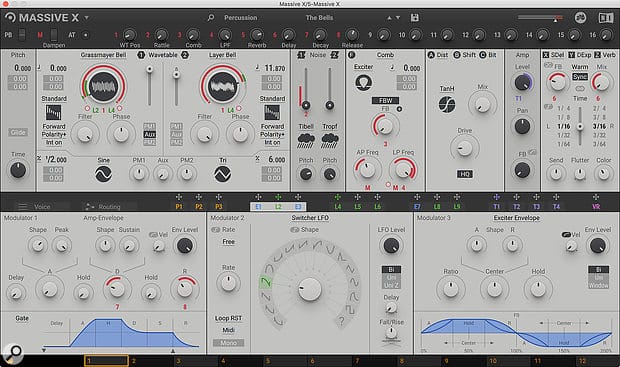Open the Layer Bell wavetable selector
This screenshot has height=367, width=620.
(x=223, y=55)
